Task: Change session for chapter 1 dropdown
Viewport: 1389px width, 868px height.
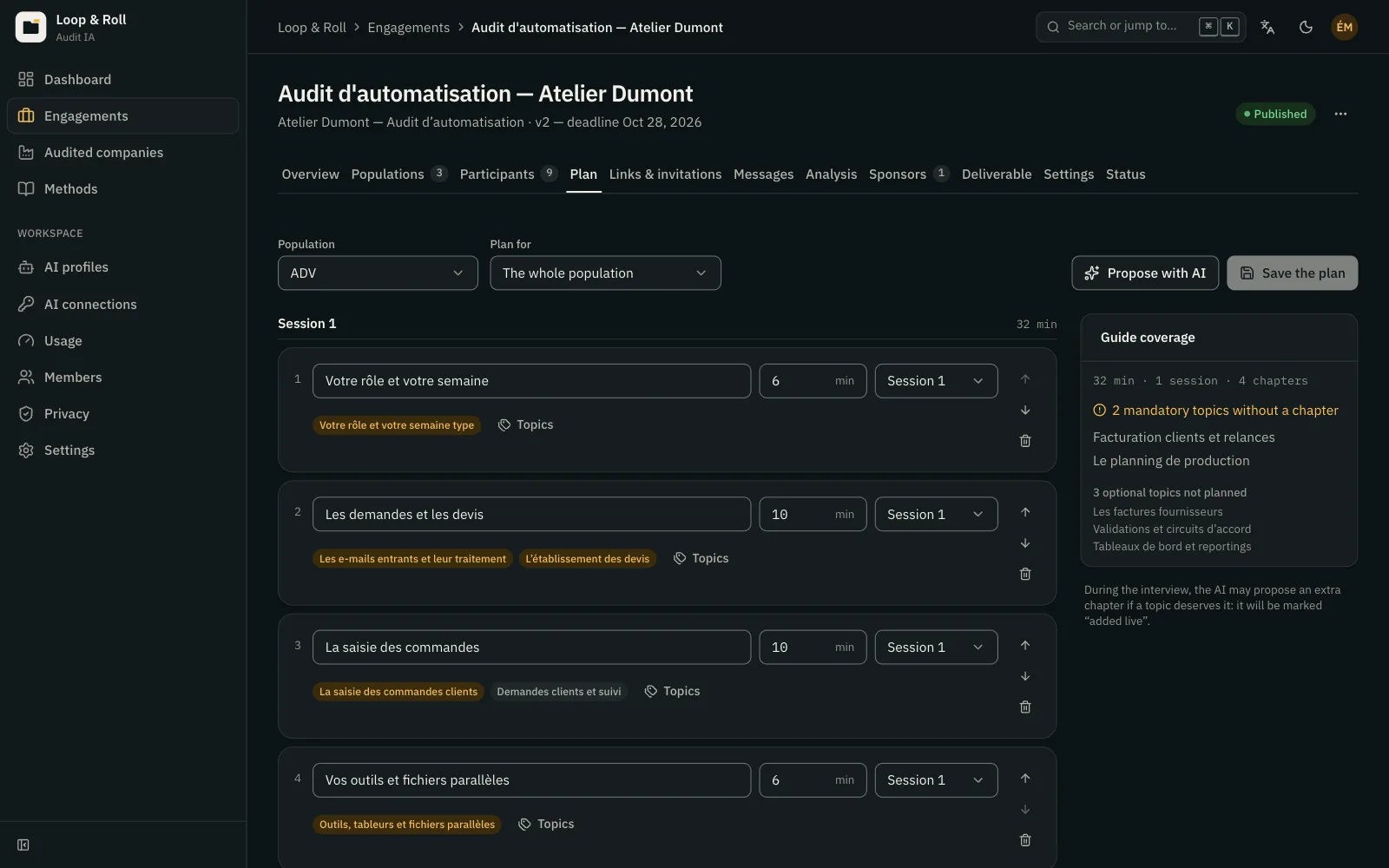Action: click(x=936, y=381)
